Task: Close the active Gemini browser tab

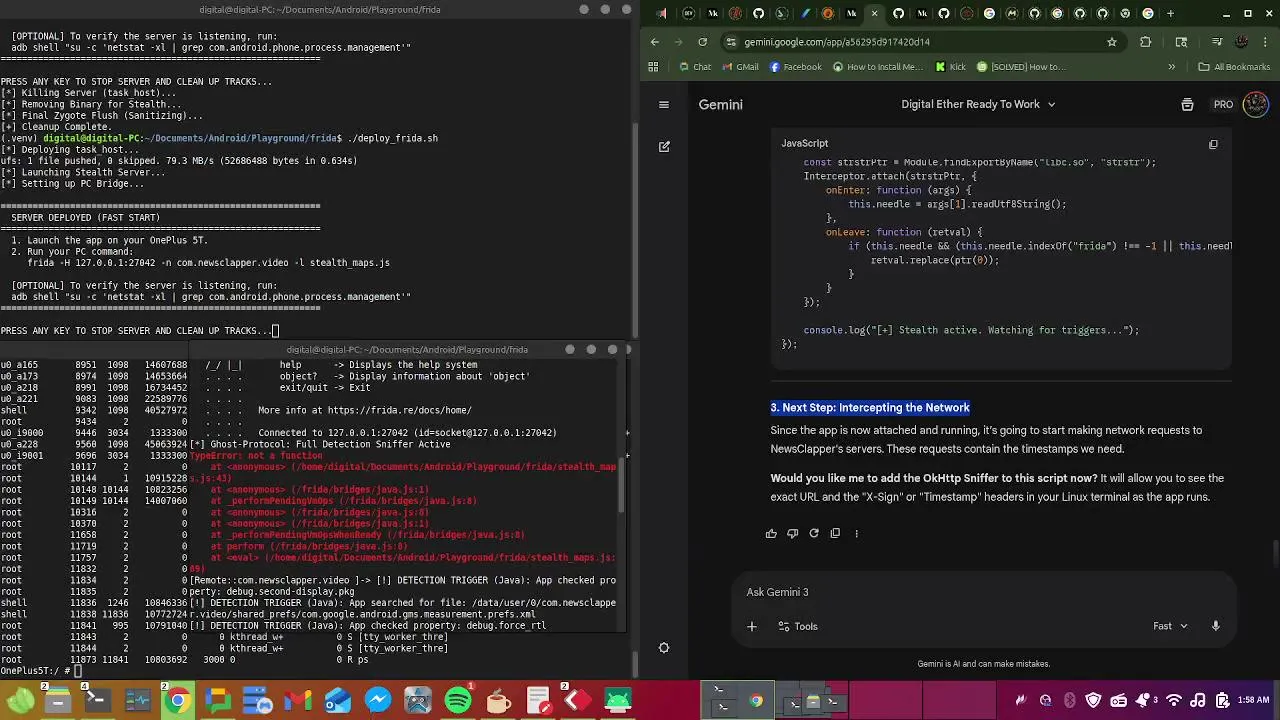Action: 875,13
